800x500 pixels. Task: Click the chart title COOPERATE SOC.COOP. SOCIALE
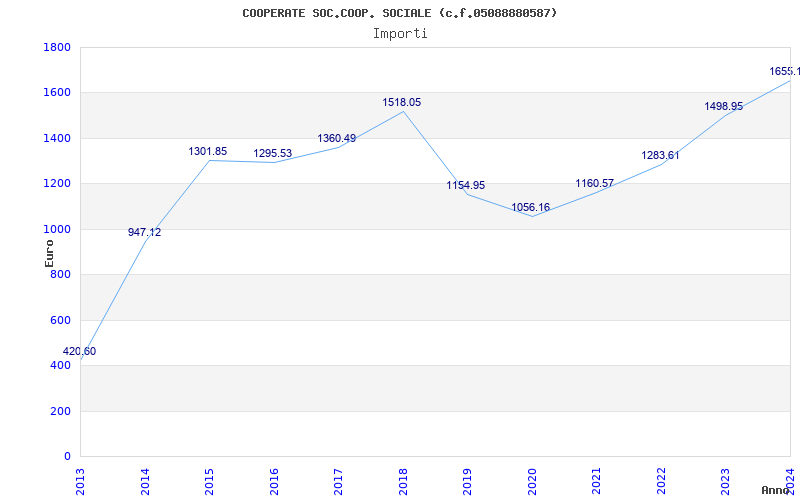click(x=399, y=13)
